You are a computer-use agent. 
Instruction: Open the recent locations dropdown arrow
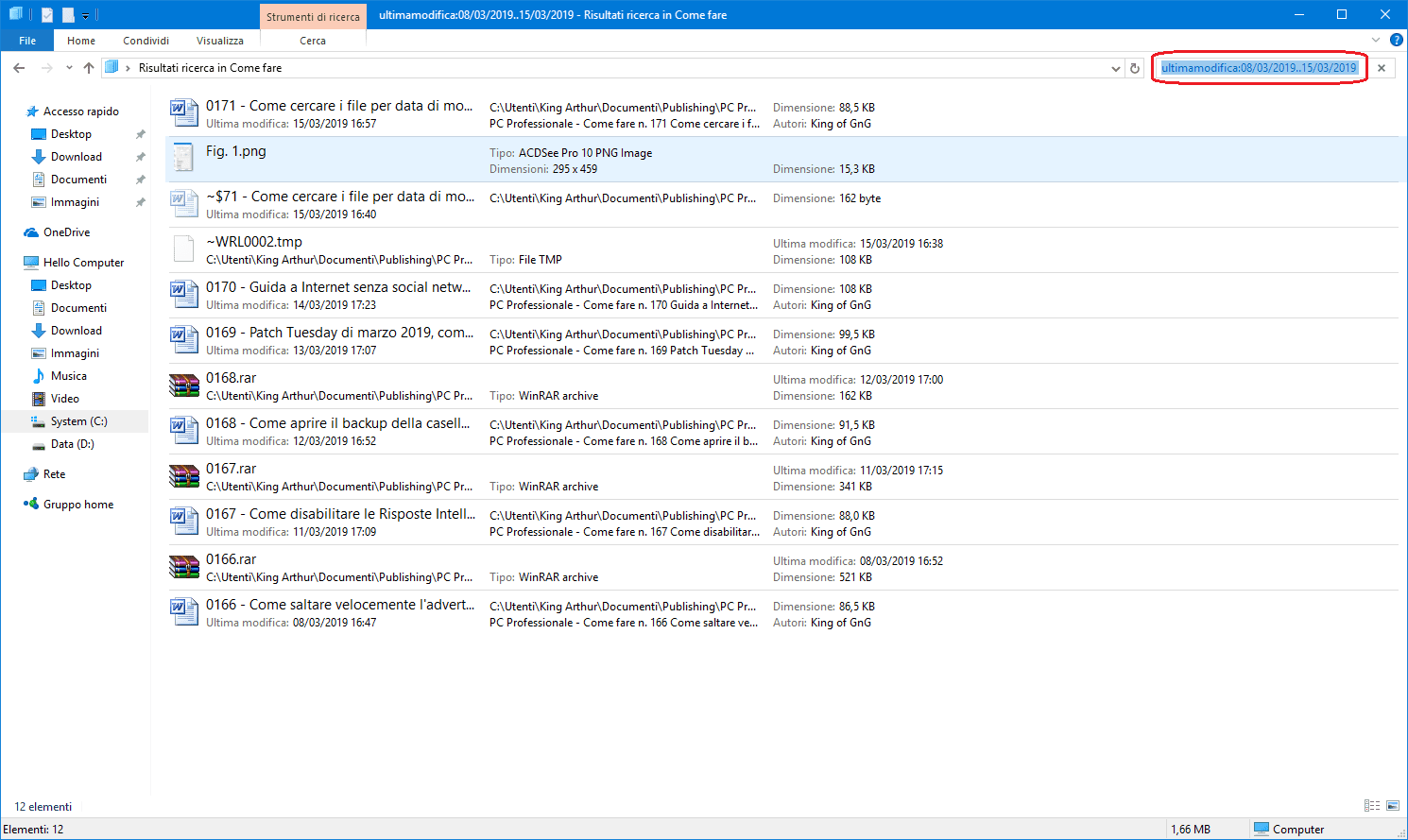coord(69,68)
